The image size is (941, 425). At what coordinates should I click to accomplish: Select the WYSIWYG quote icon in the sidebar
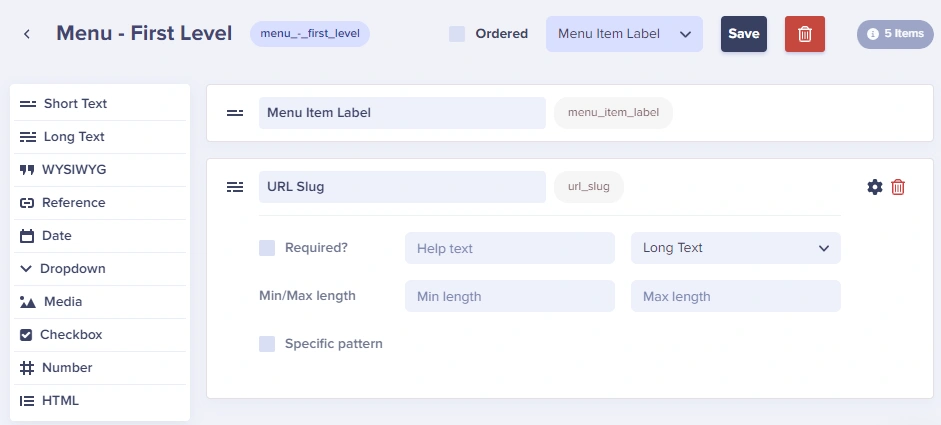coord(26,170)
